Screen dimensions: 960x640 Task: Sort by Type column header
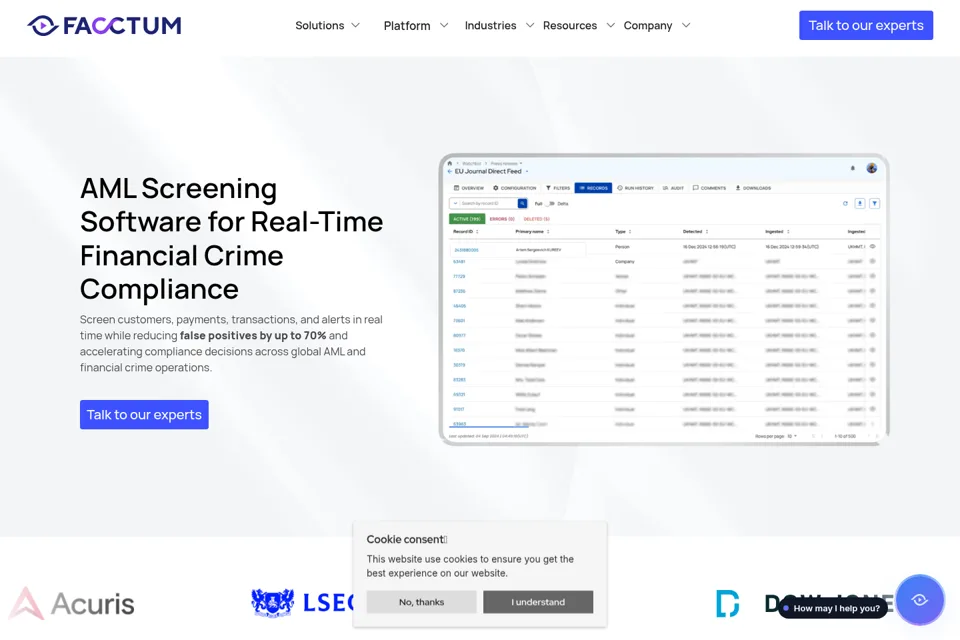pyautogui.click(x=623, y=232)
